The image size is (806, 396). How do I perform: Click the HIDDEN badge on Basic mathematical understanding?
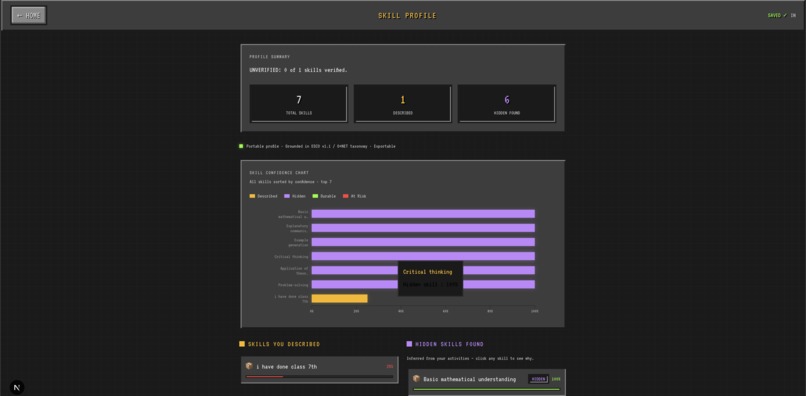(x=538, y=379)
